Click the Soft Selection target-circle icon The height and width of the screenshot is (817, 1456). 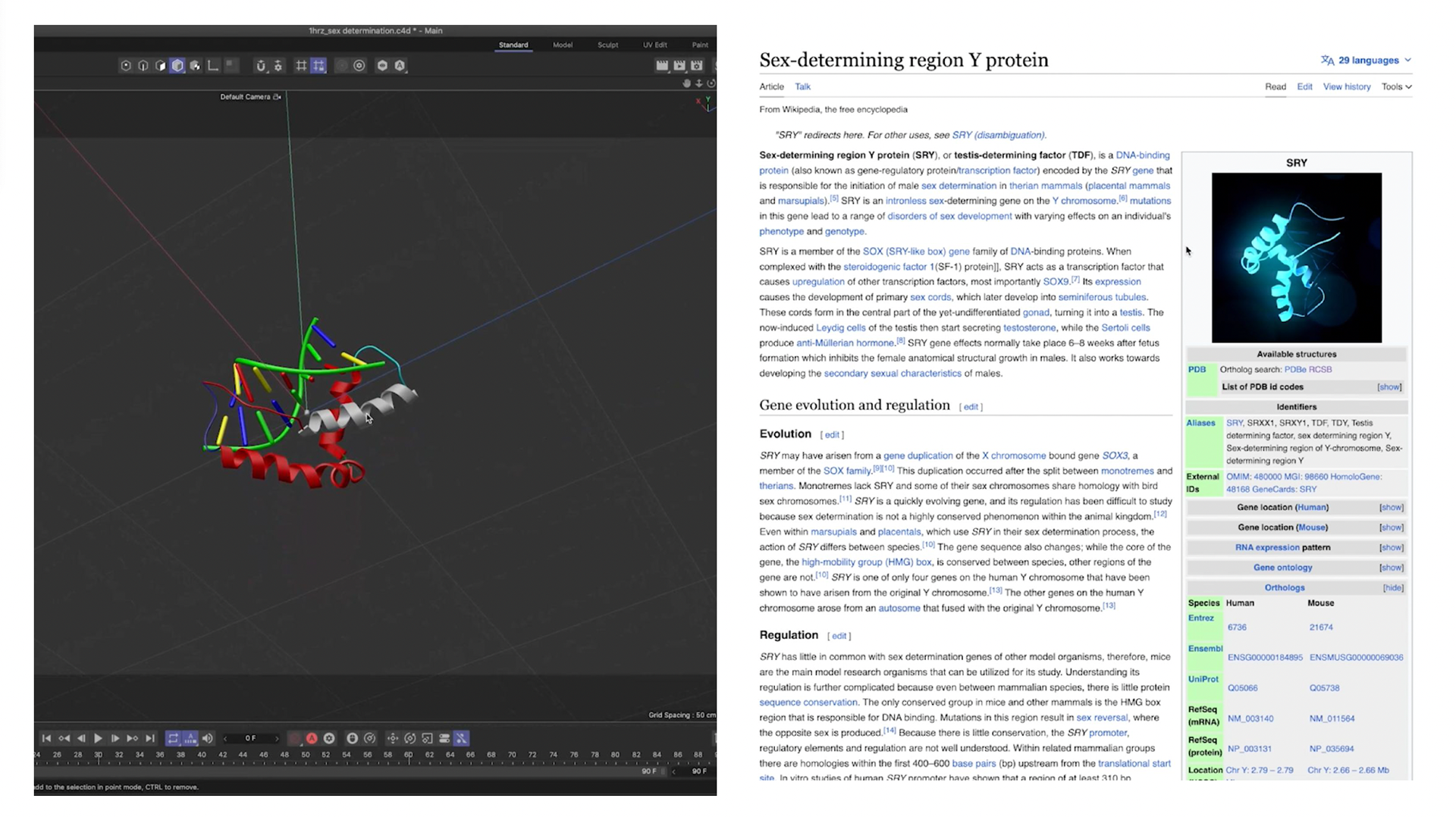click(x=359, y=66)
